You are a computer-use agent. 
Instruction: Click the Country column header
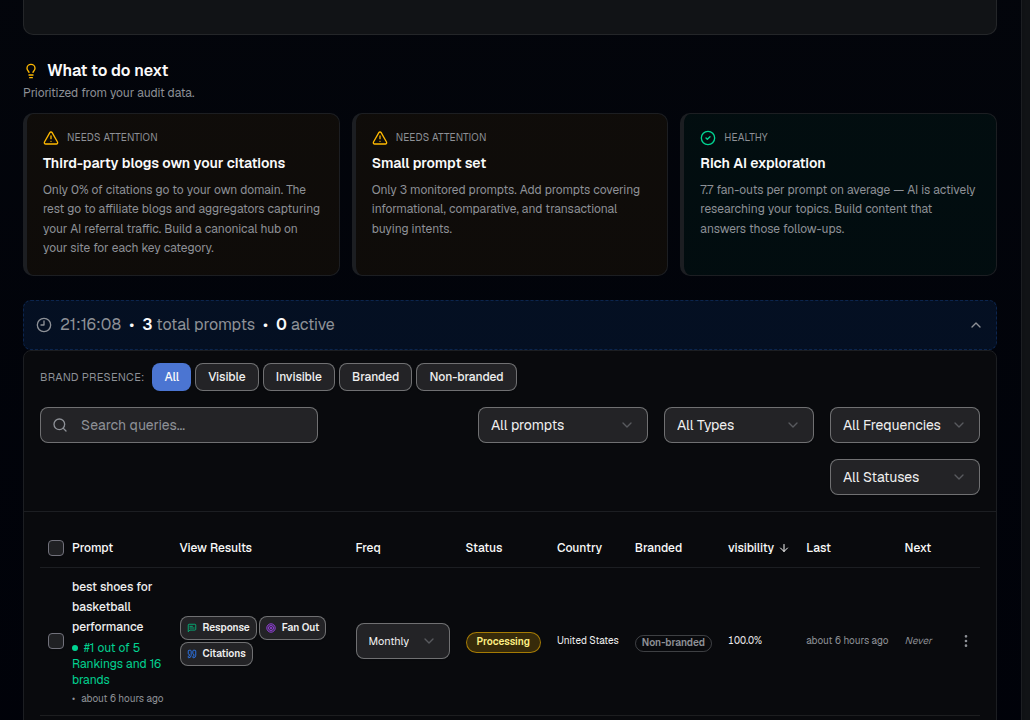[x=579, y=548]
